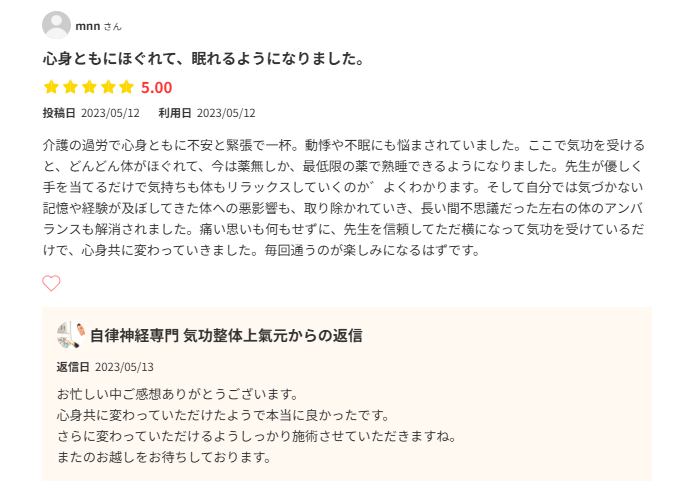Toggle the heart like icon under the review
Image resolution: width=691 pixels, height=490 pixels.
(x=51, y=283)
